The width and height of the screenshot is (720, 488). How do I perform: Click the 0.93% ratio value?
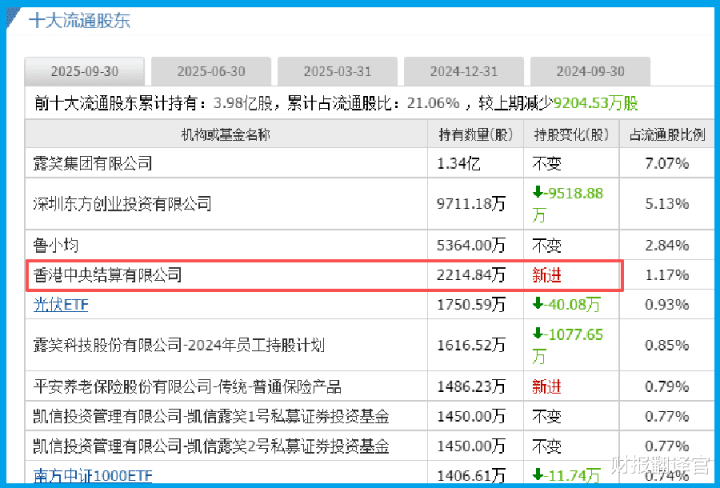[667, 304]
